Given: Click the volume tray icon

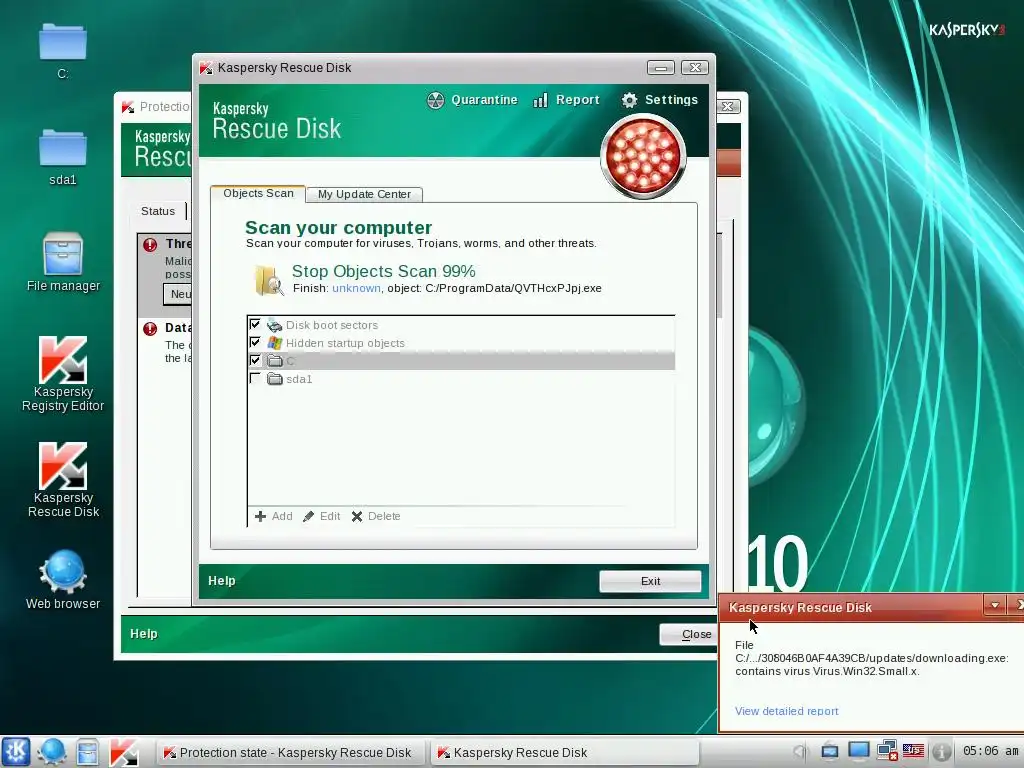Looking at the screenshot, I should 801,751.
